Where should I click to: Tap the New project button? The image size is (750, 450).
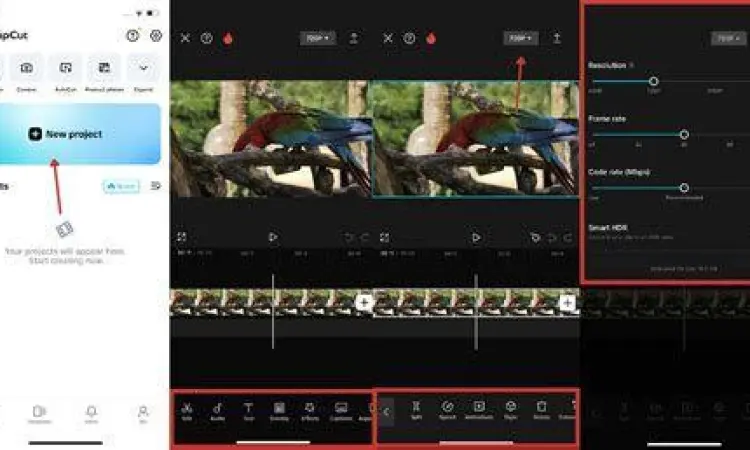pos(79,134)
